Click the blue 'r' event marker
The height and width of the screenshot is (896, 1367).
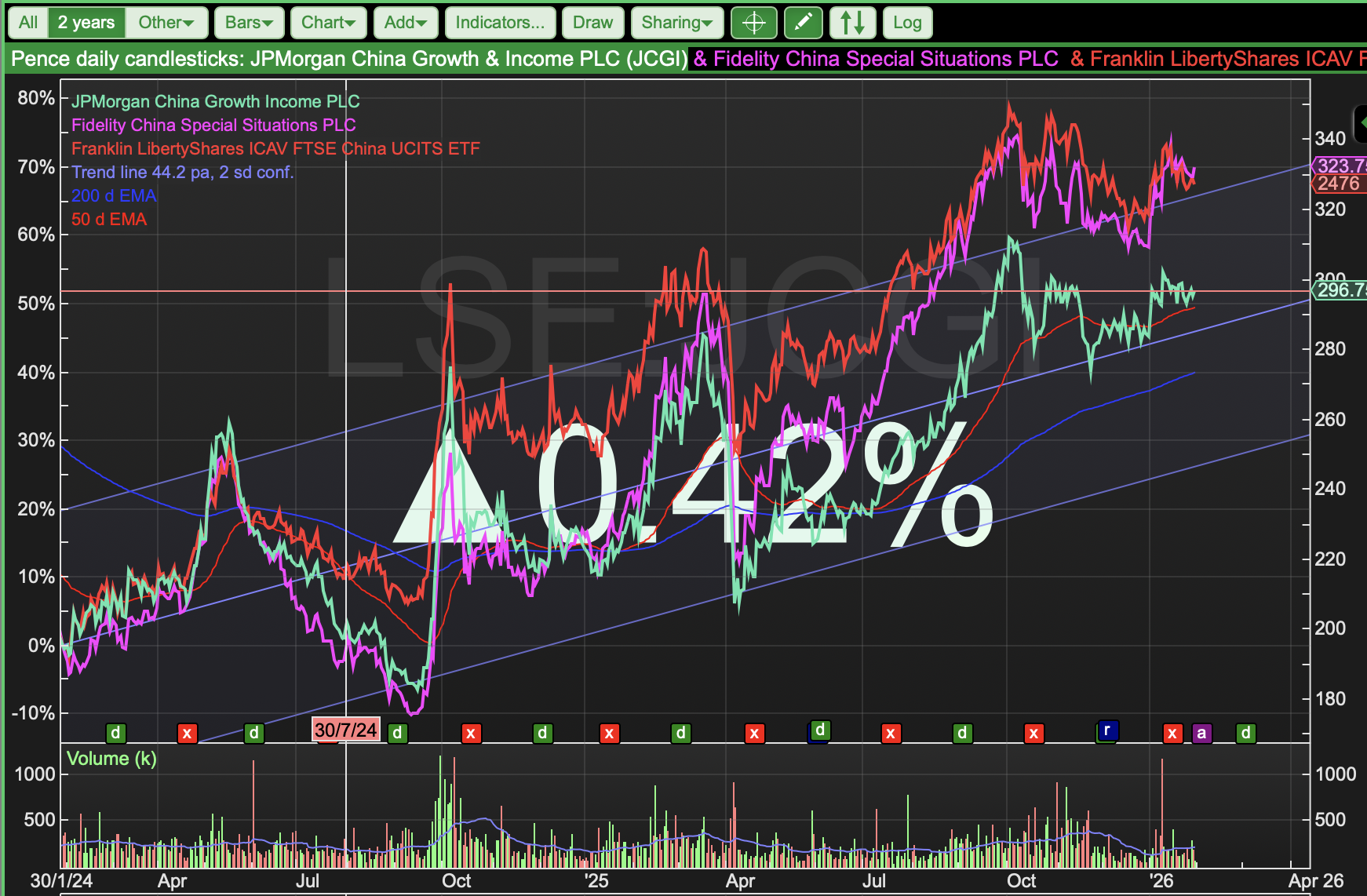1107,730
